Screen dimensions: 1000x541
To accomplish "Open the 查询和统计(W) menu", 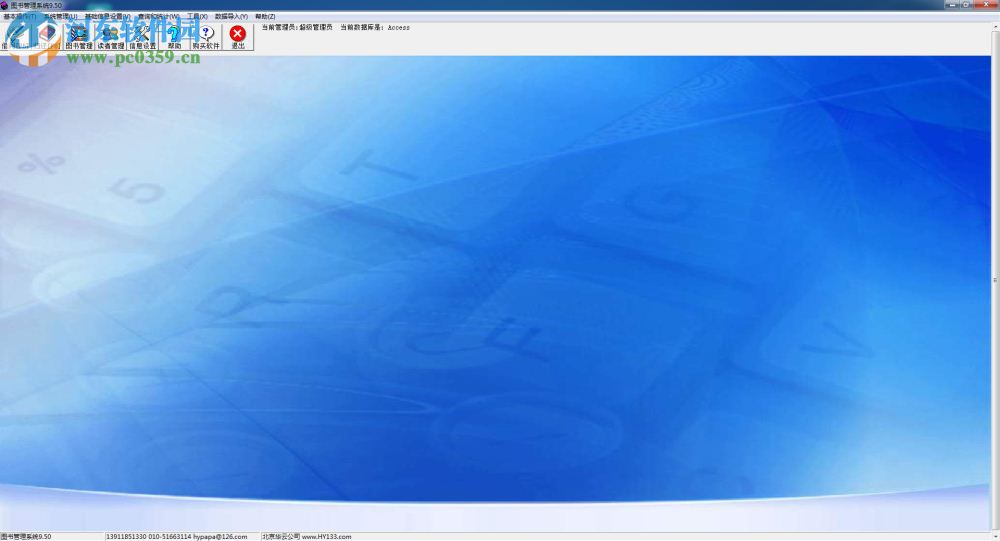I will pos(158,17).
